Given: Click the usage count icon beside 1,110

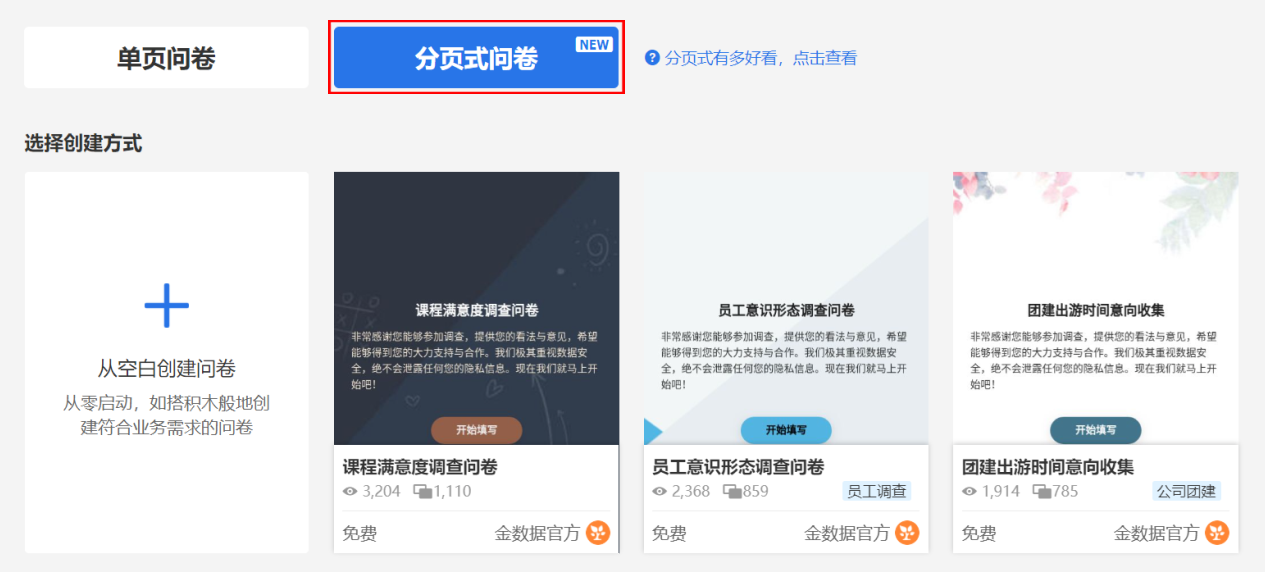Looking at the screenshot, I should coord(422,492).
